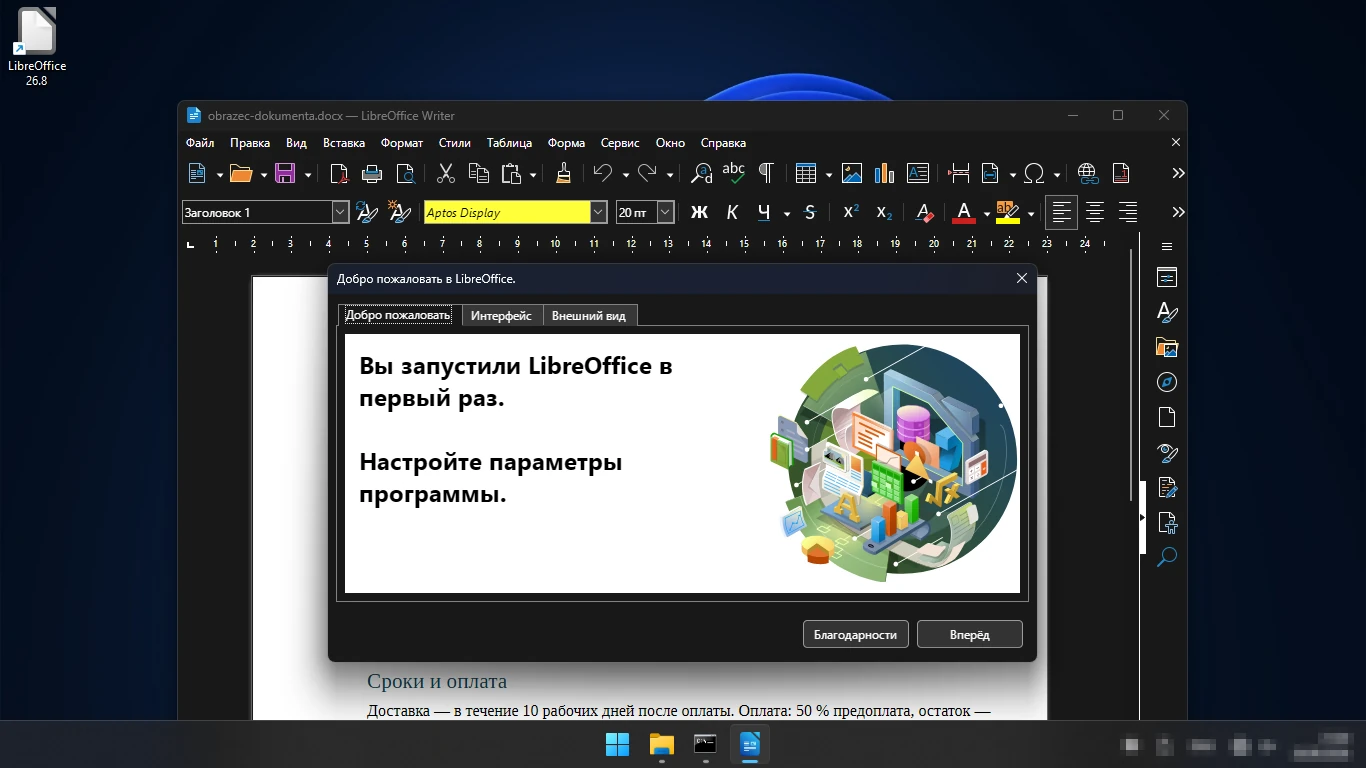The width and height of the screenshot is (1366, 768).
Task: Enable align right paragraph alignment
Action: pos(1127,212)
